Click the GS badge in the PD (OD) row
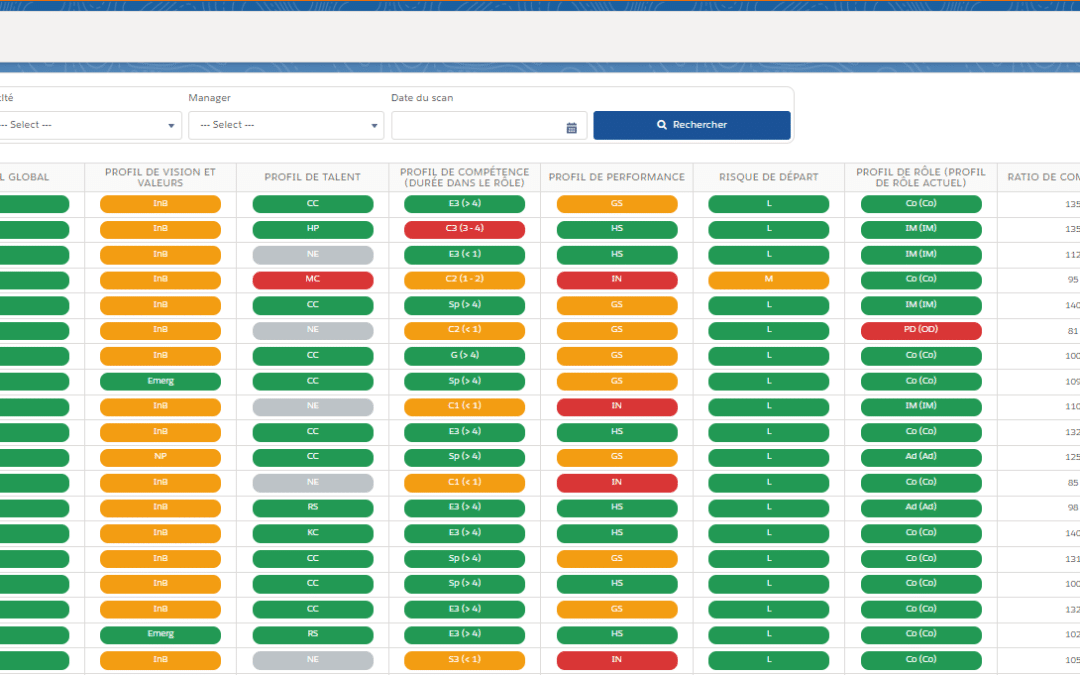Viewport: 1080px width, 675px height. (617, 330)
